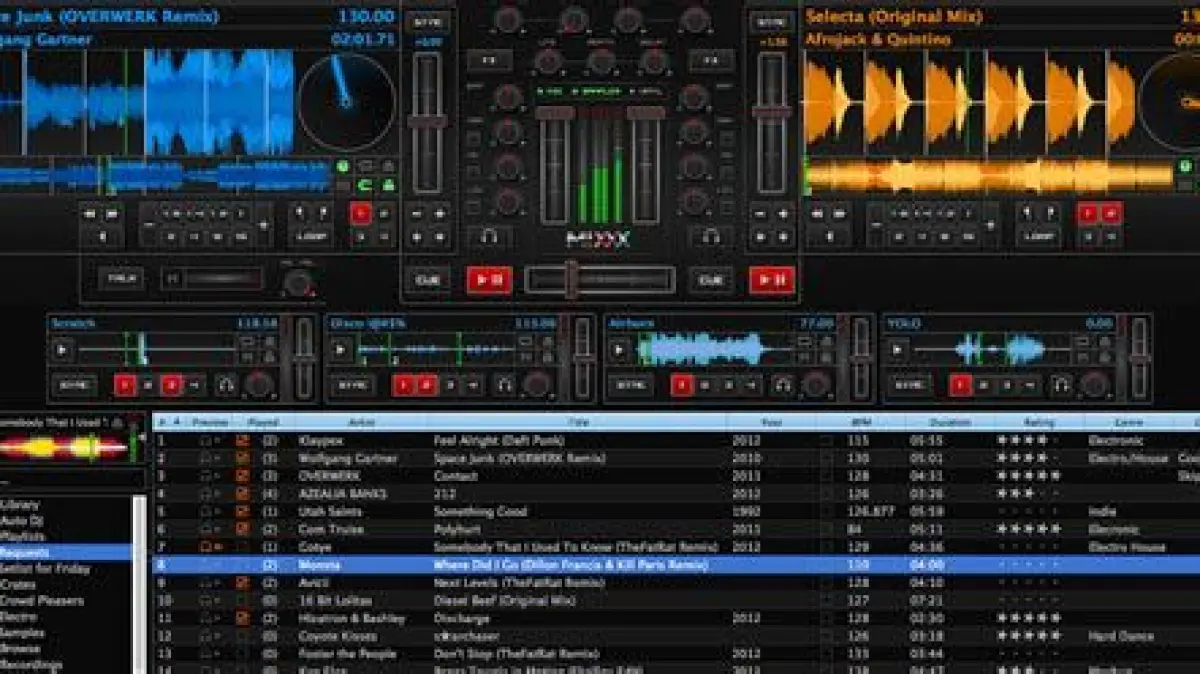Toggle Played checkbox for Klaypex track
The image size is (1200, 674).
(241, 440)
